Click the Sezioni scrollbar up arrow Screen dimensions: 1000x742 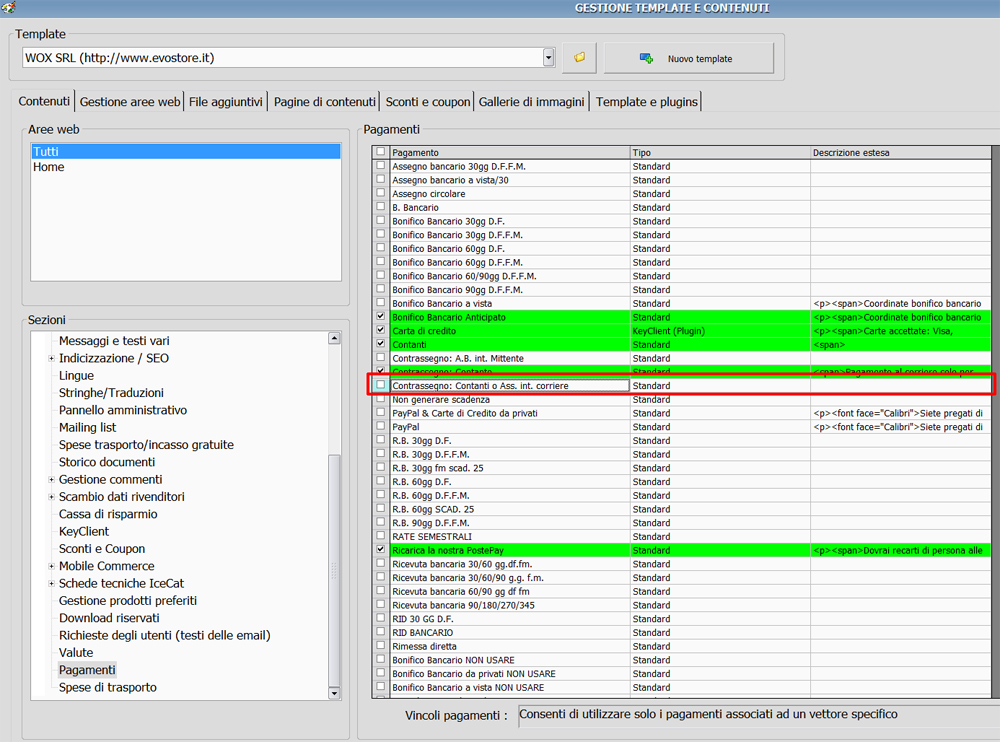334,338
